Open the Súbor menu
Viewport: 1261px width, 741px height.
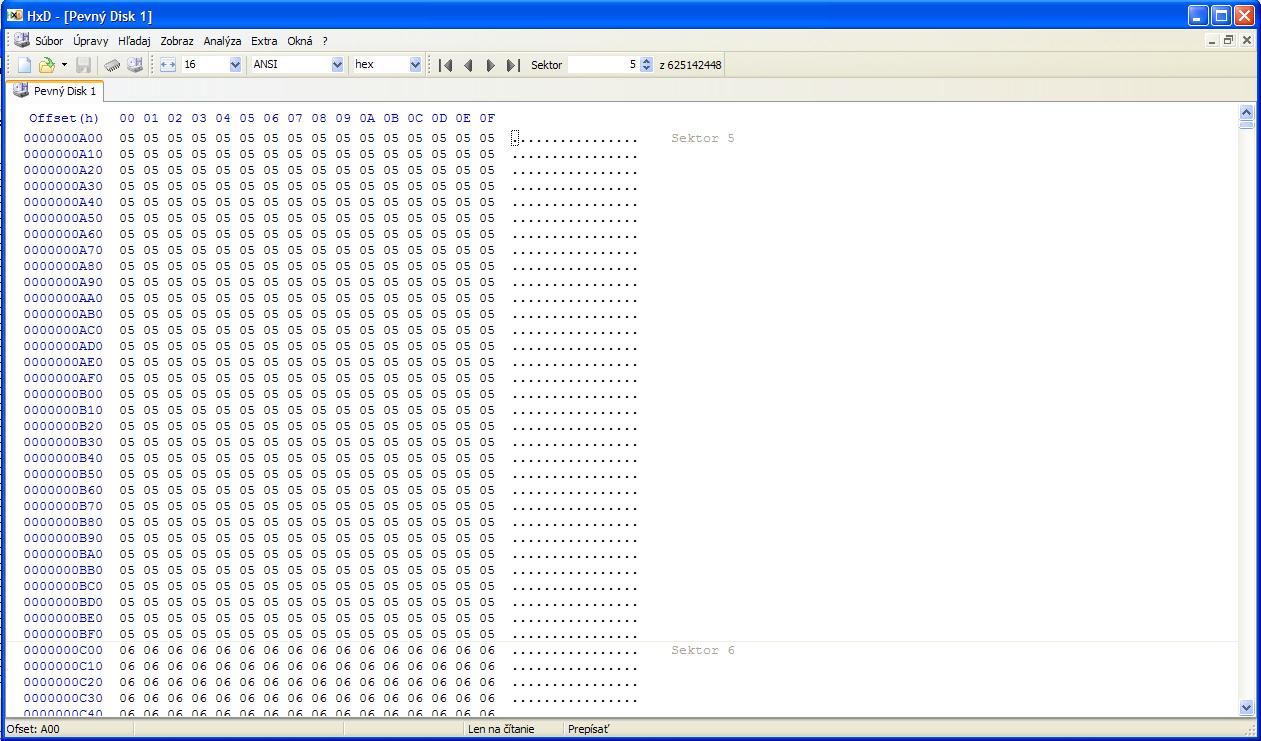coord(48,41)
